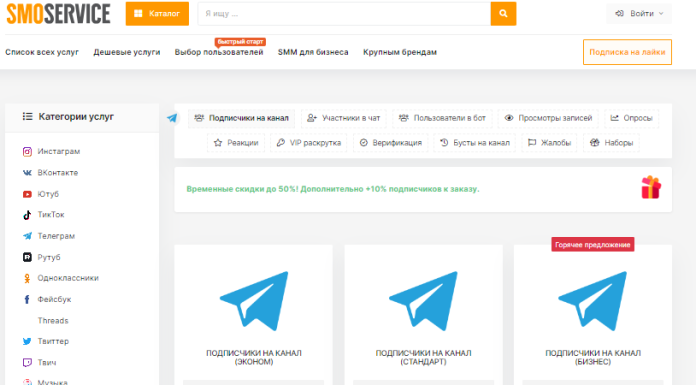Click Подписка на лайки button
The width and height of the screenshot is (696, 385).
point(627,52)
